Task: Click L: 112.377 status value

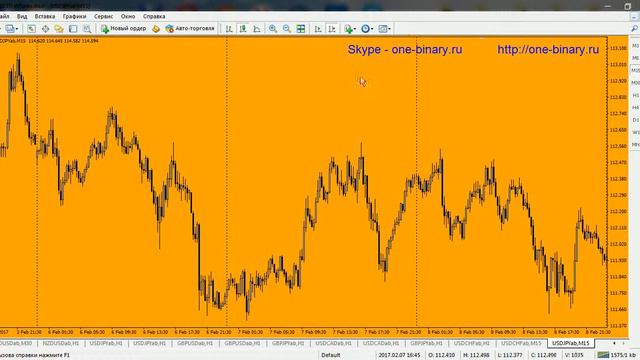Action: [510, 355]
